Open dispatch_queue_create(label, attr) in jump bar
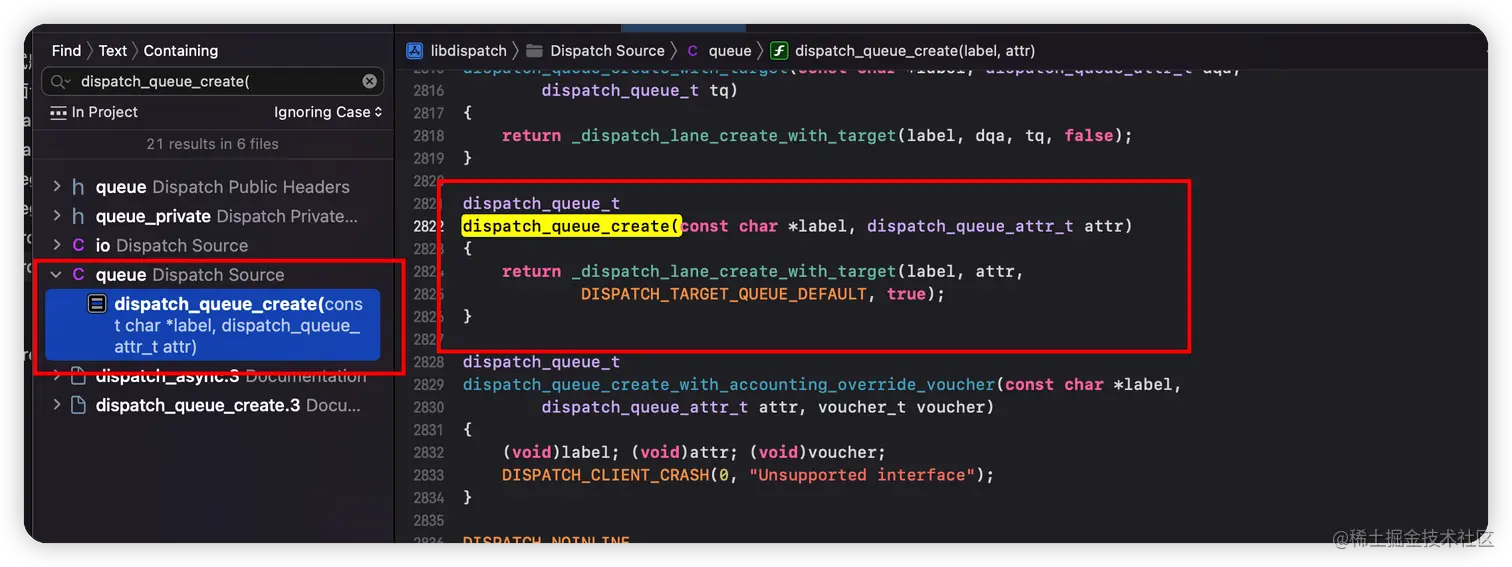This screenshot has width=1512, height=567. 915,50
